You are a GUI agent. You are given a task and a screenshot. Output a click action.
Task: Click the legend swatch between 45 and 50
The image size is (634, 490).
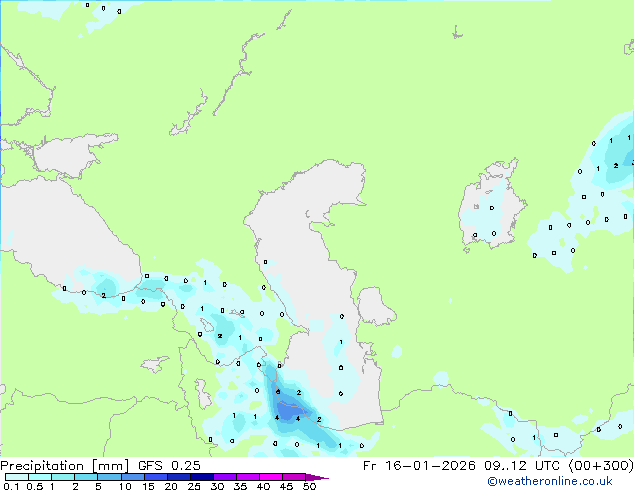294,477
